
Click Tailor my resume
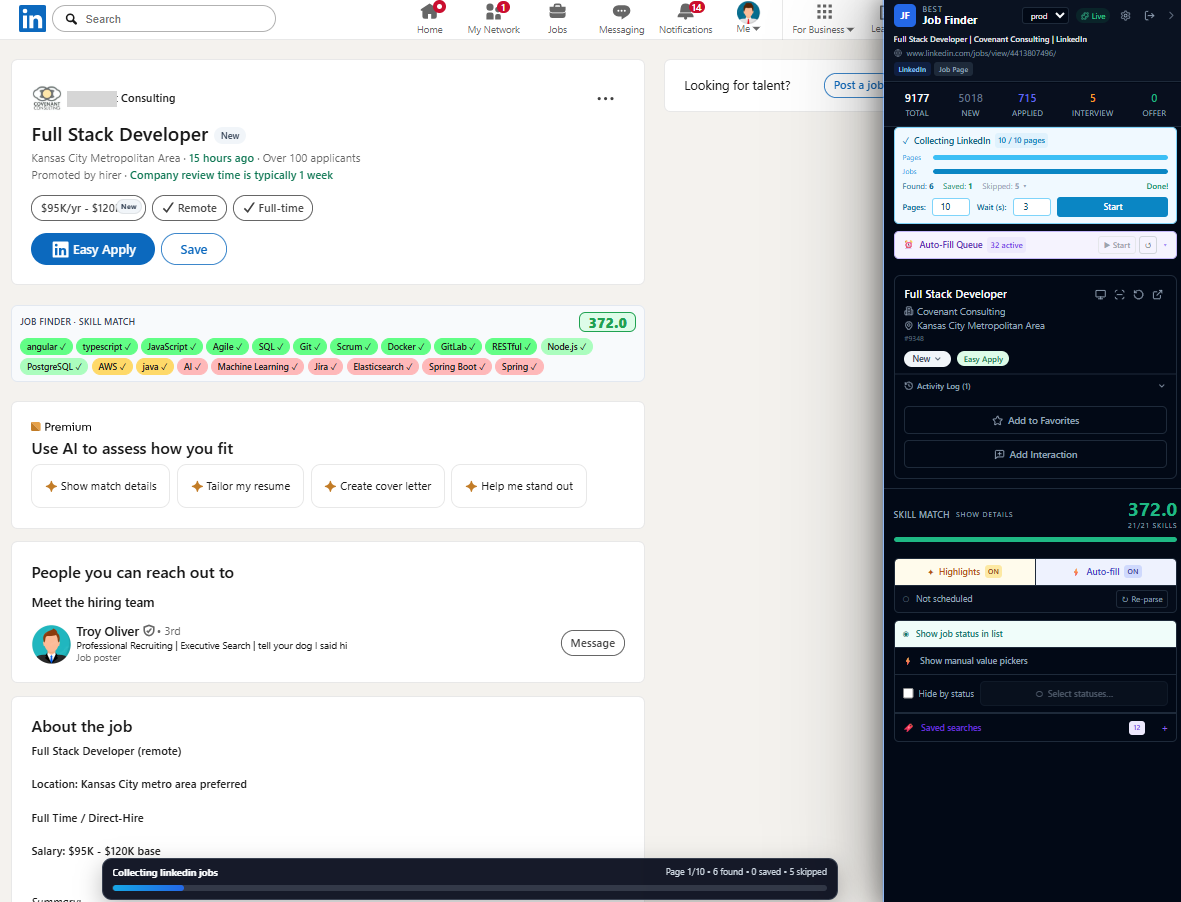point(240,486)
